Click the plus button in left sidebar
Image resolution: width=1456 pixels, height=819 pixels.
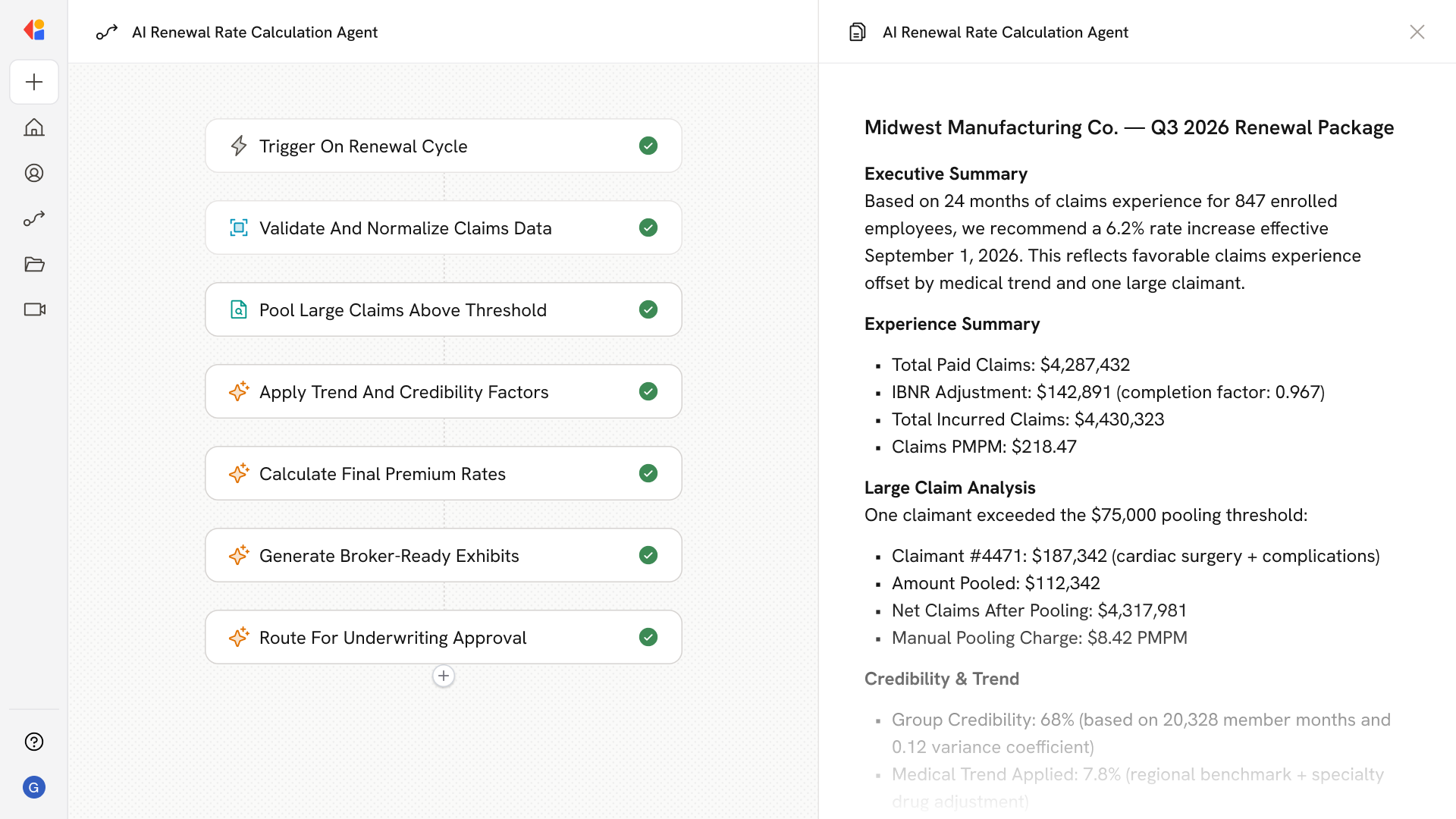(x=34, y=82)
